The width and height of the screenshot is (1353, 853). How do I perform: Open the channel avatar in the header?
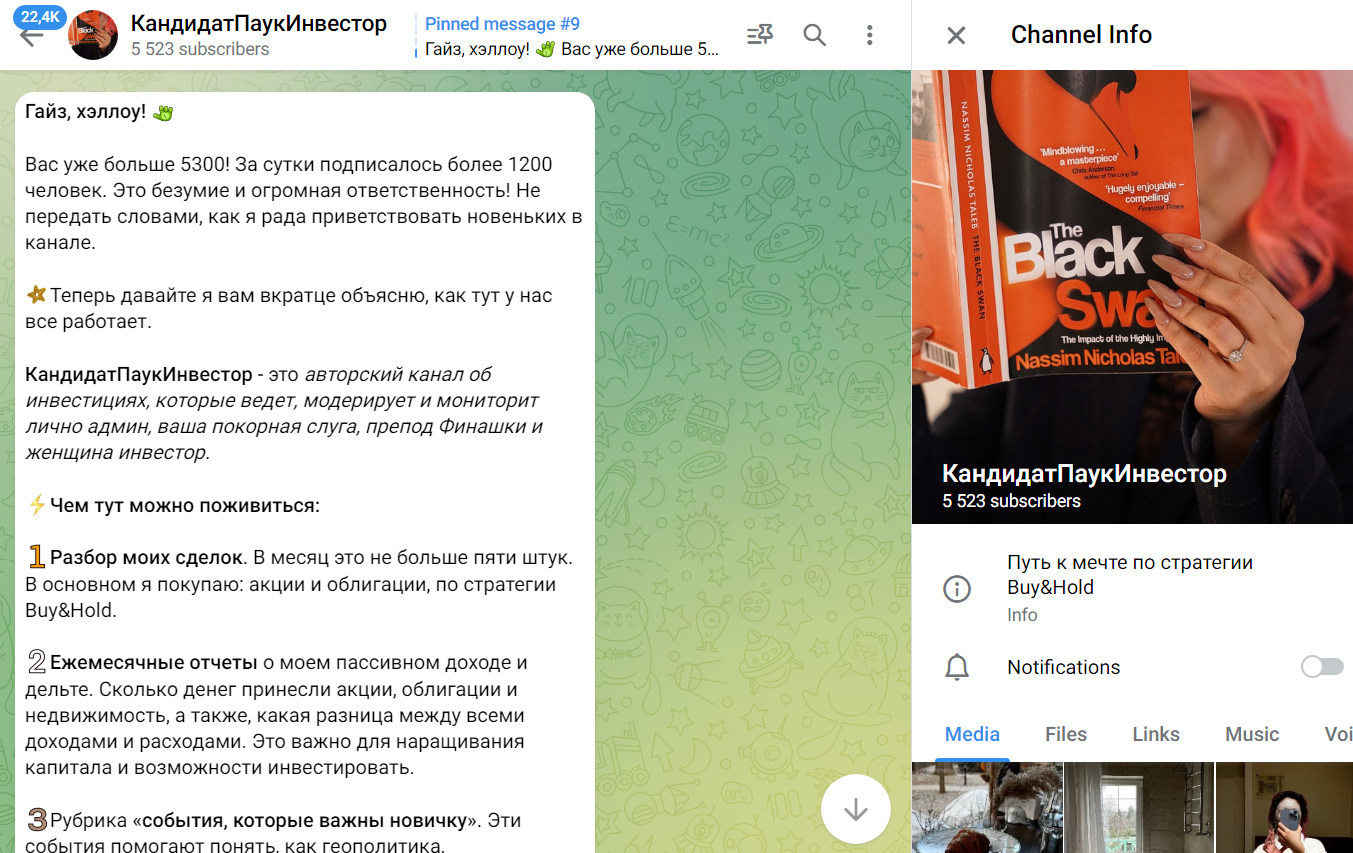point(93,35)
